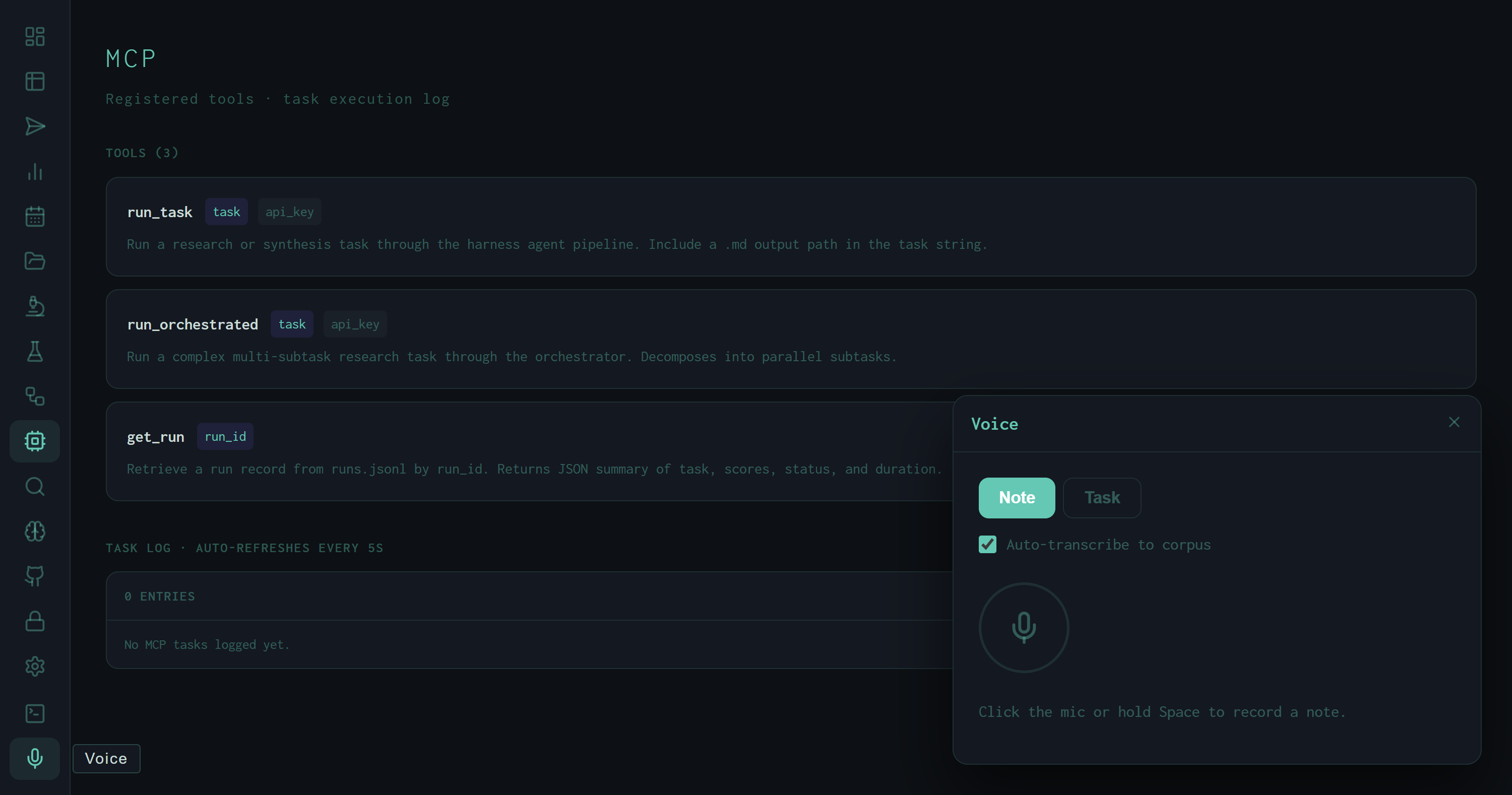The height and width of the screenshot is (795, 1512).
Task: Click the run_task tool name
Action: (x=160, y=212)
